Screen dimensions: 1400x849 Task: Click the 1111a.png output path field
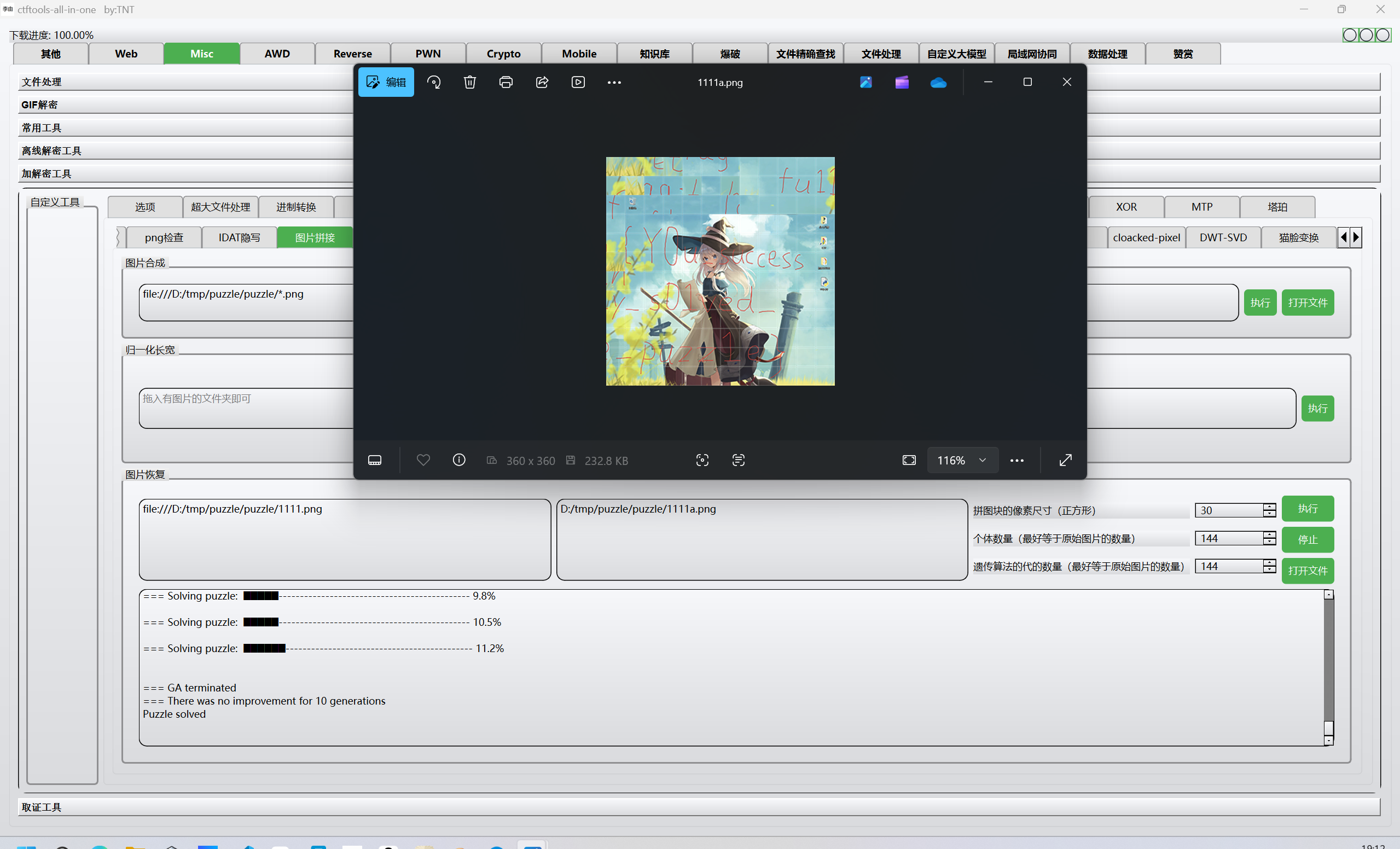pos(762,539)
